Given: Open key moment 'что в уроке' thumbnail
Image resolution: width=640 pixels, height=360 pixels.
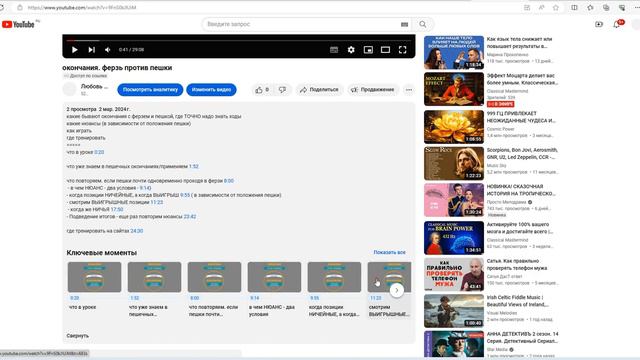Looking at the screenshot, I should 94,277.
